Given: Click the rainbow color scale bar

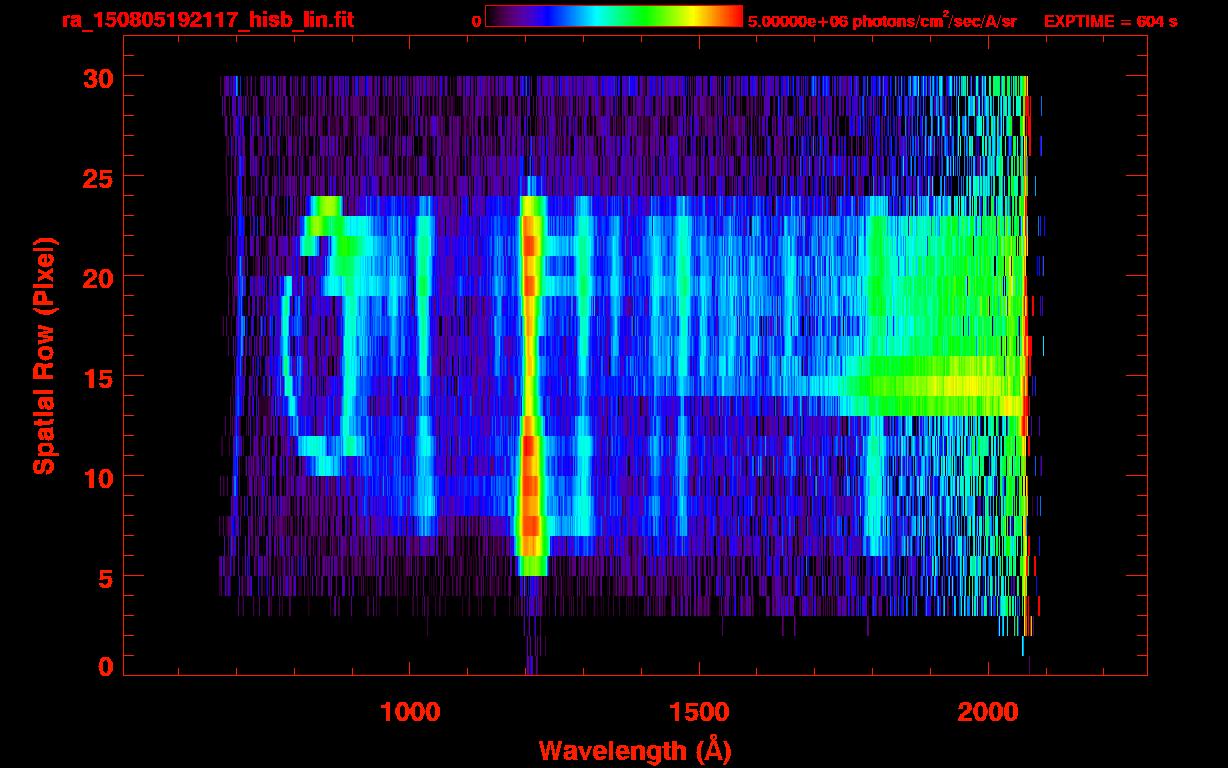Looking at the screenshot, I should click(614, 17).
